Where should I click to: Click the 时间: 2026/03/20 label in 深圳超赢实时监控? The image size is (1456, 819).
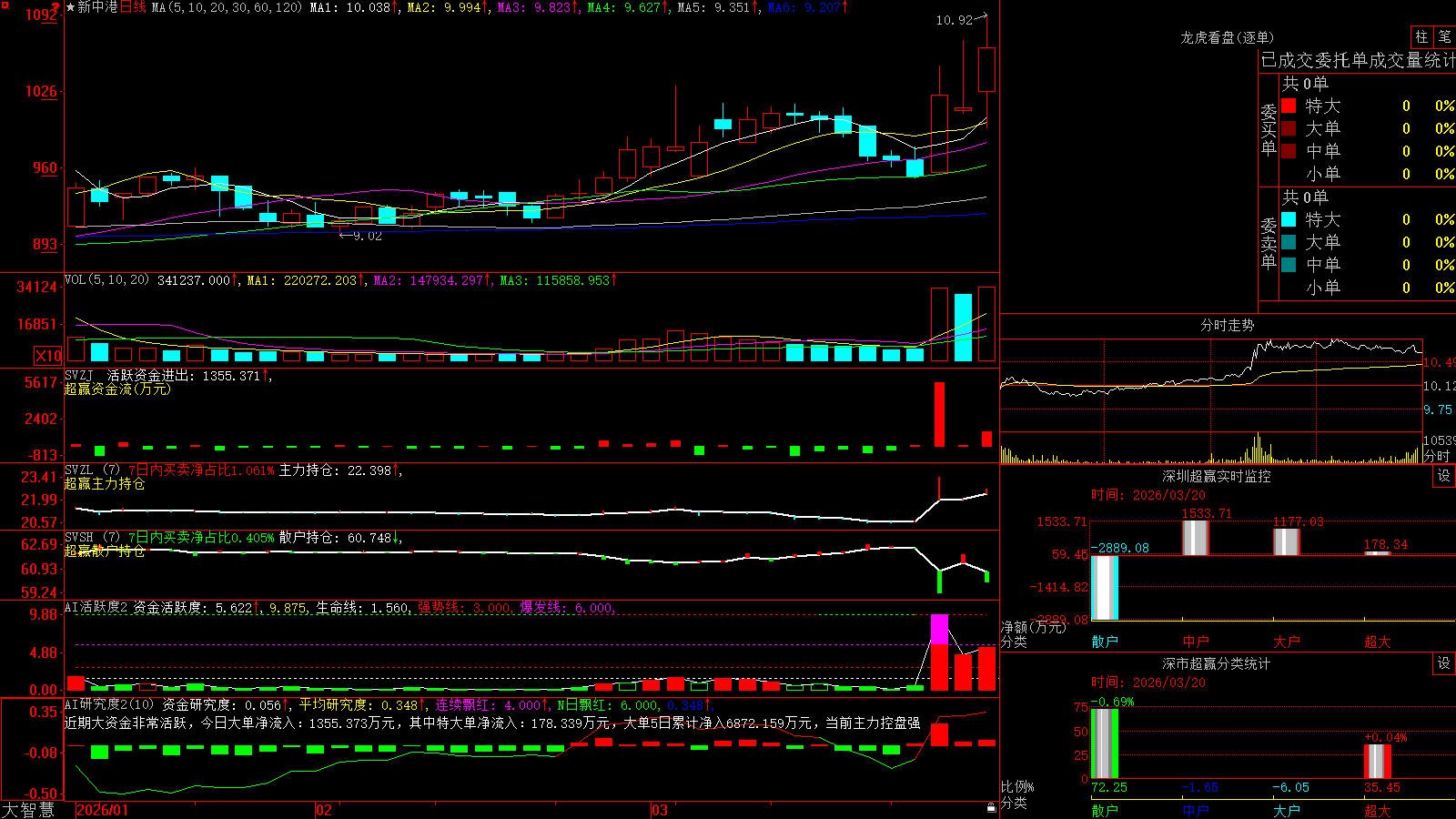[x=1148, y=495]
